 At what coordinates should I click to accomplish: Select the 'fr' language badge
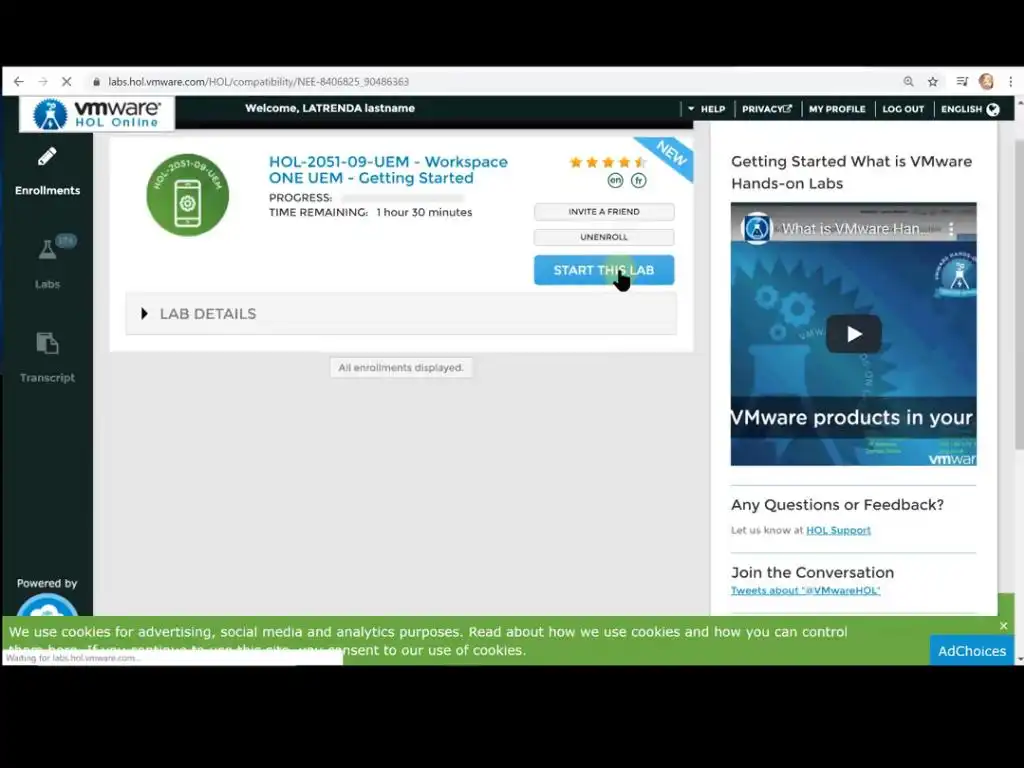[x=639, y=180]
